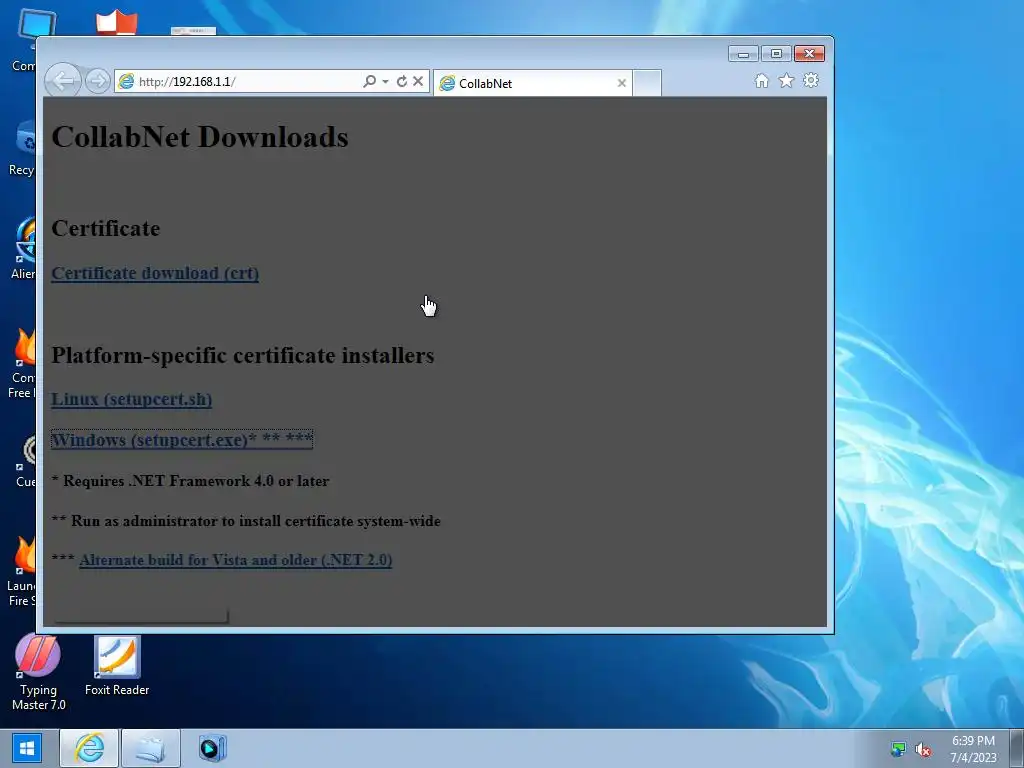Open Favorites star icon
This screenshot has width=1024, height=768.
(786, 80)
